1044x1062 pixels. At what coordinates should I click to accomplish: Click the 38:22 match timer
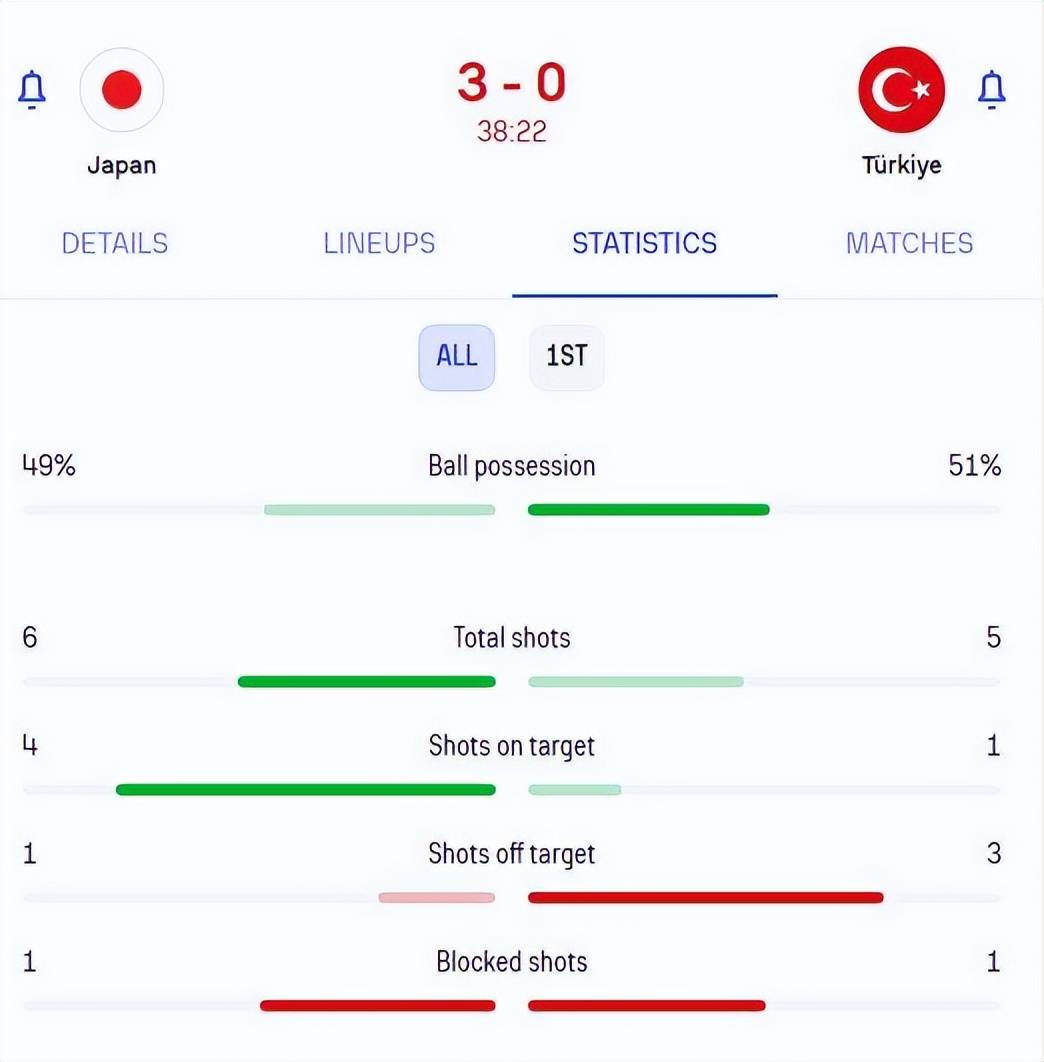click(511, 131)
